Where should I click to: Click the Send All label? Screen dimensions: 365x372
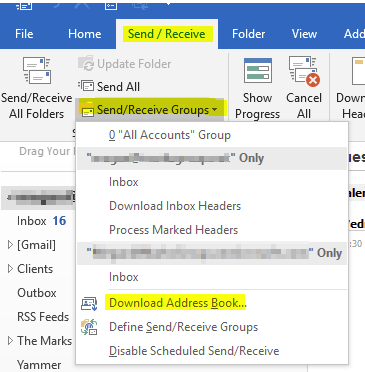(118, 87)
